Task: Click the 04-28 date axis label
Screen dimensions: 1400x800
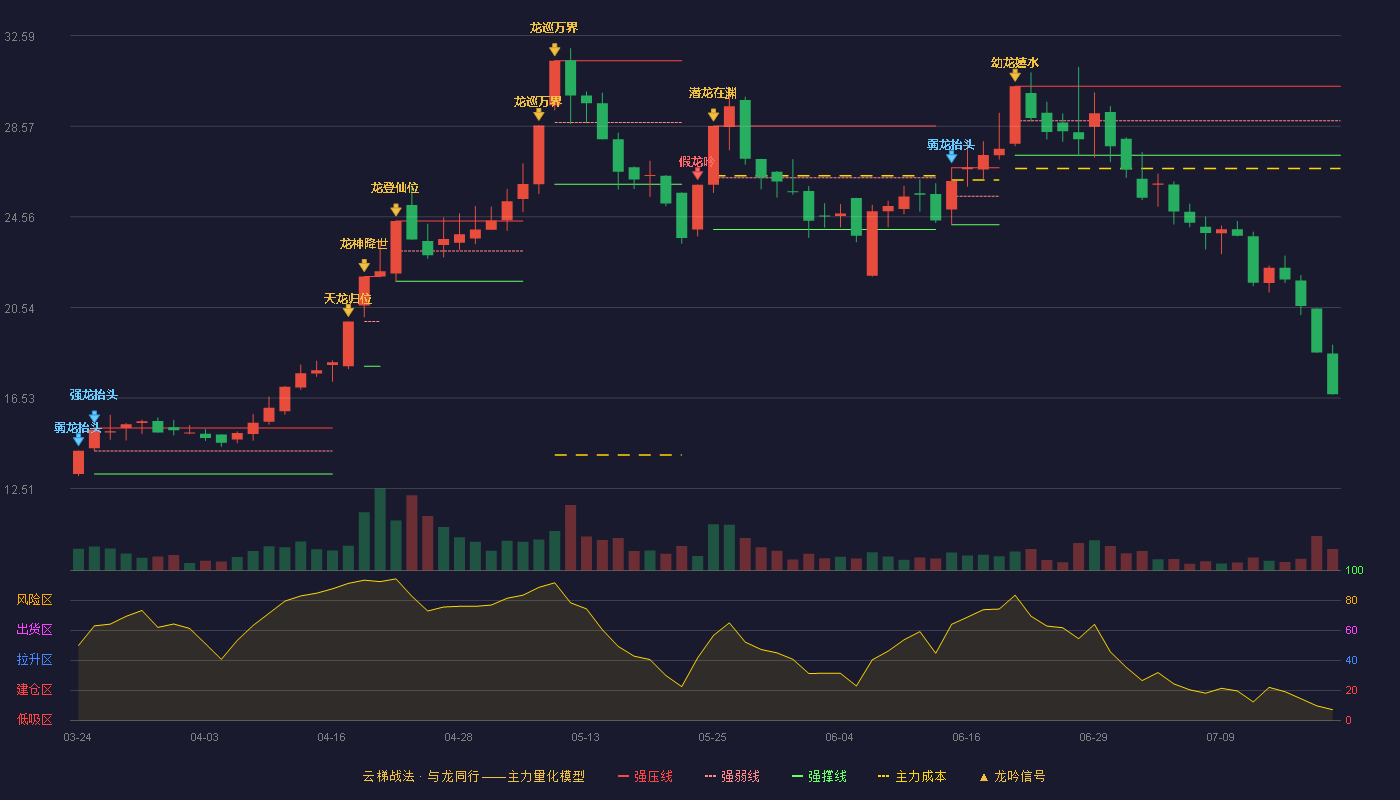Action: click(458, 737)
